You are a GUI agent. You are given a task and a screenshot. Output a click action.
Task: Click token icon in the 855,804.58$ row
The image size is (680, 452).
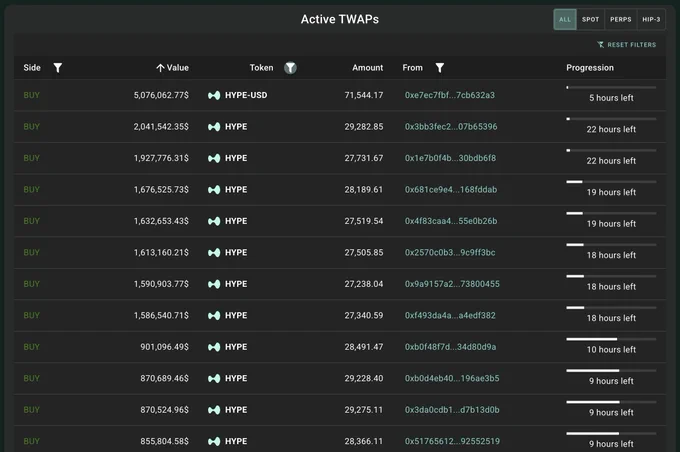coord(214,441)
